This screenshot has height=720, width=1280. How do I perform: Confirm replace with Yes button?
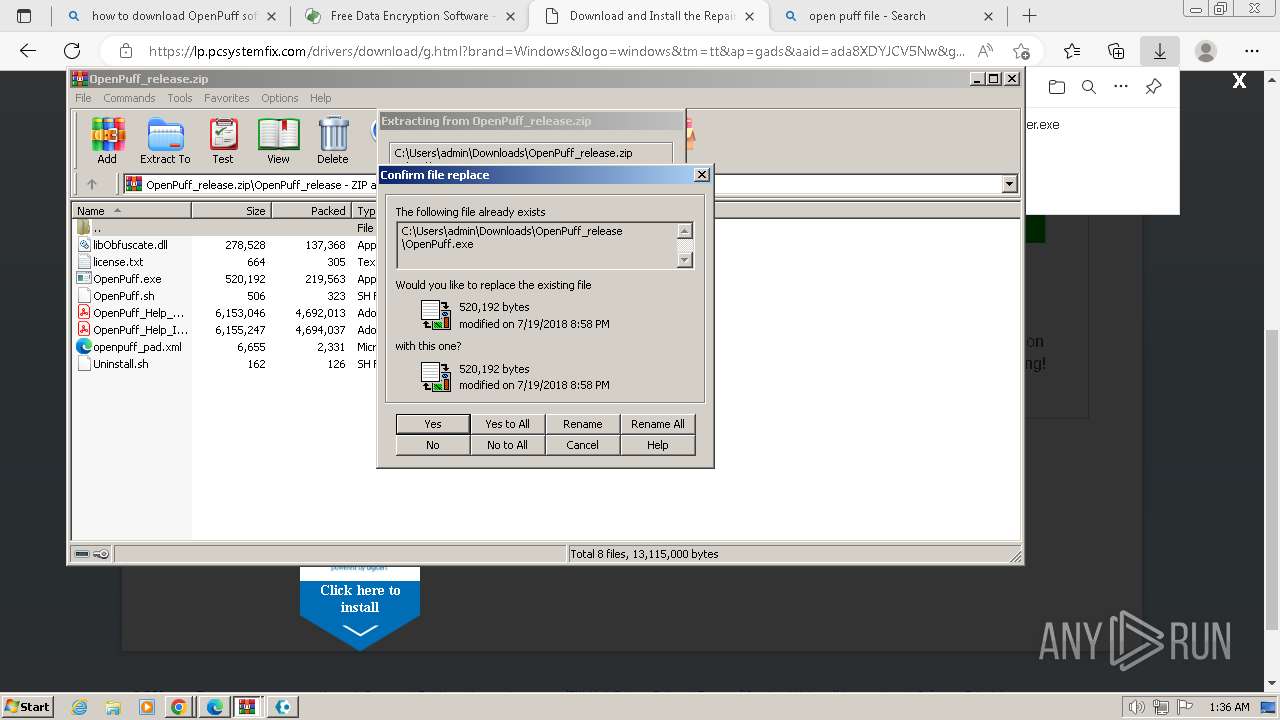[433, 424]
